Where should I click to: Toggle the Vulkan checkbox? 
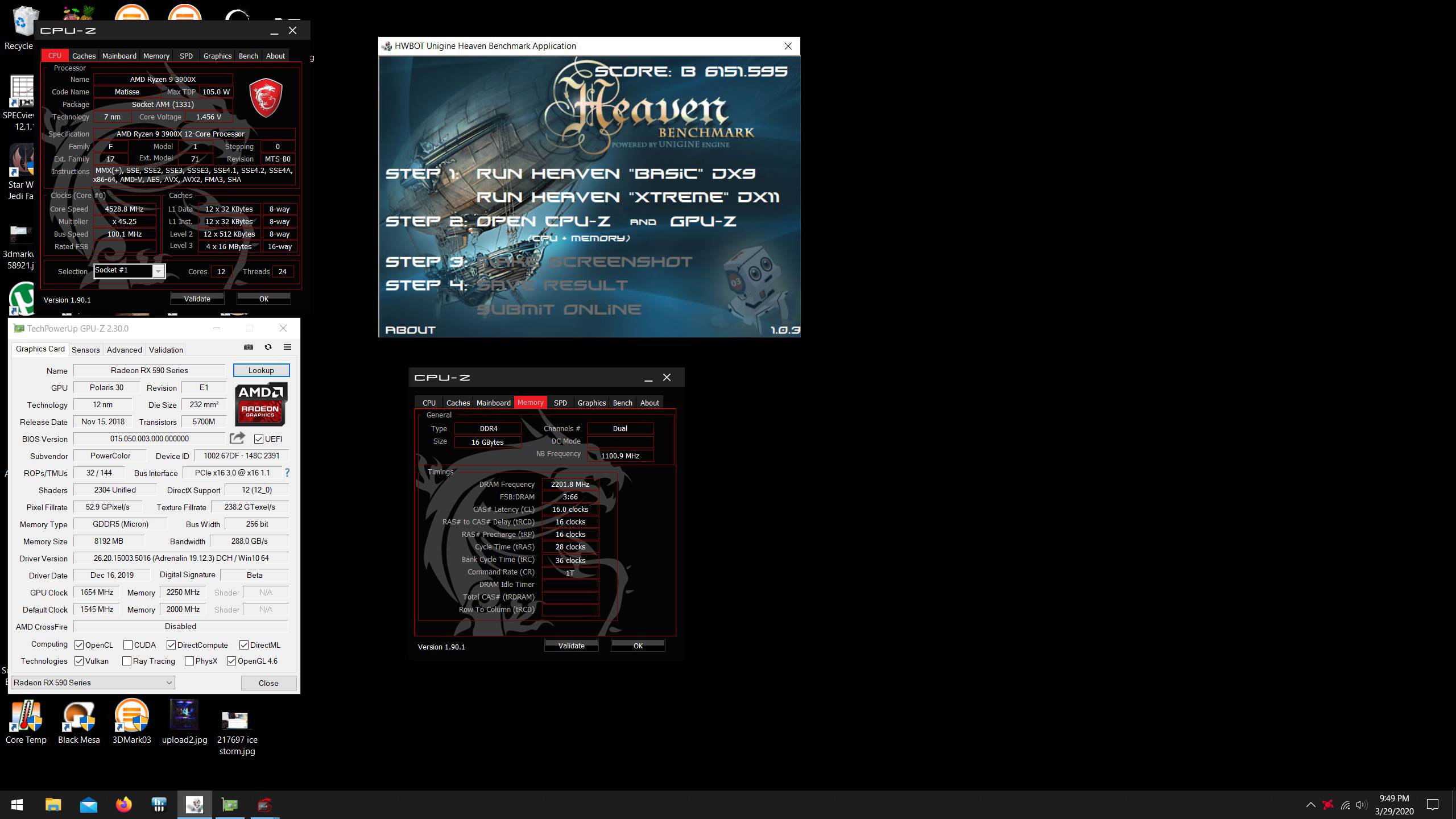click(x=79, y=661)
